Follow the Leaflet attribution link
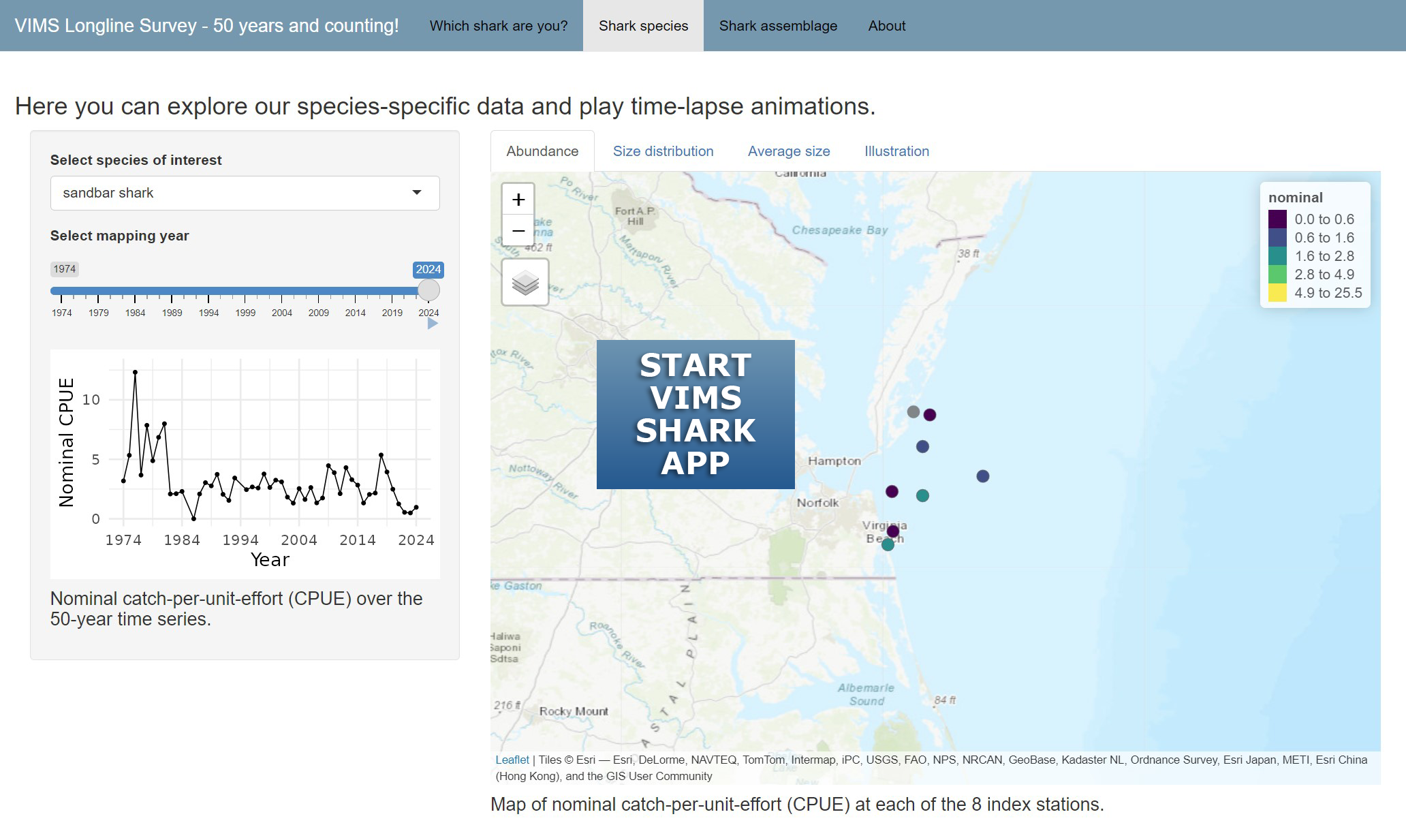The image size is (1406, 840). coord(512,760)
